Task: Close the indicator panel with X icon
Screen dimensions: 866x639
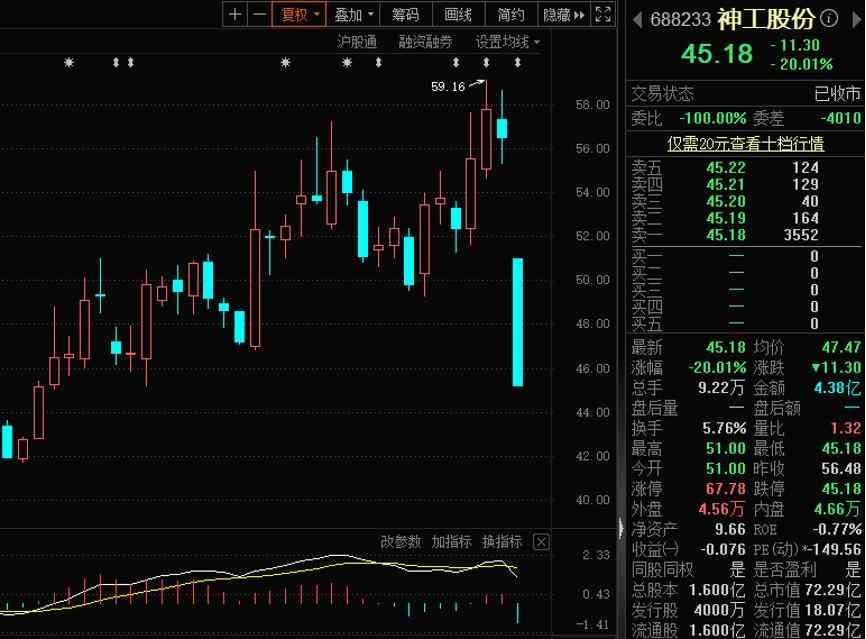Action: click(541, 542)
